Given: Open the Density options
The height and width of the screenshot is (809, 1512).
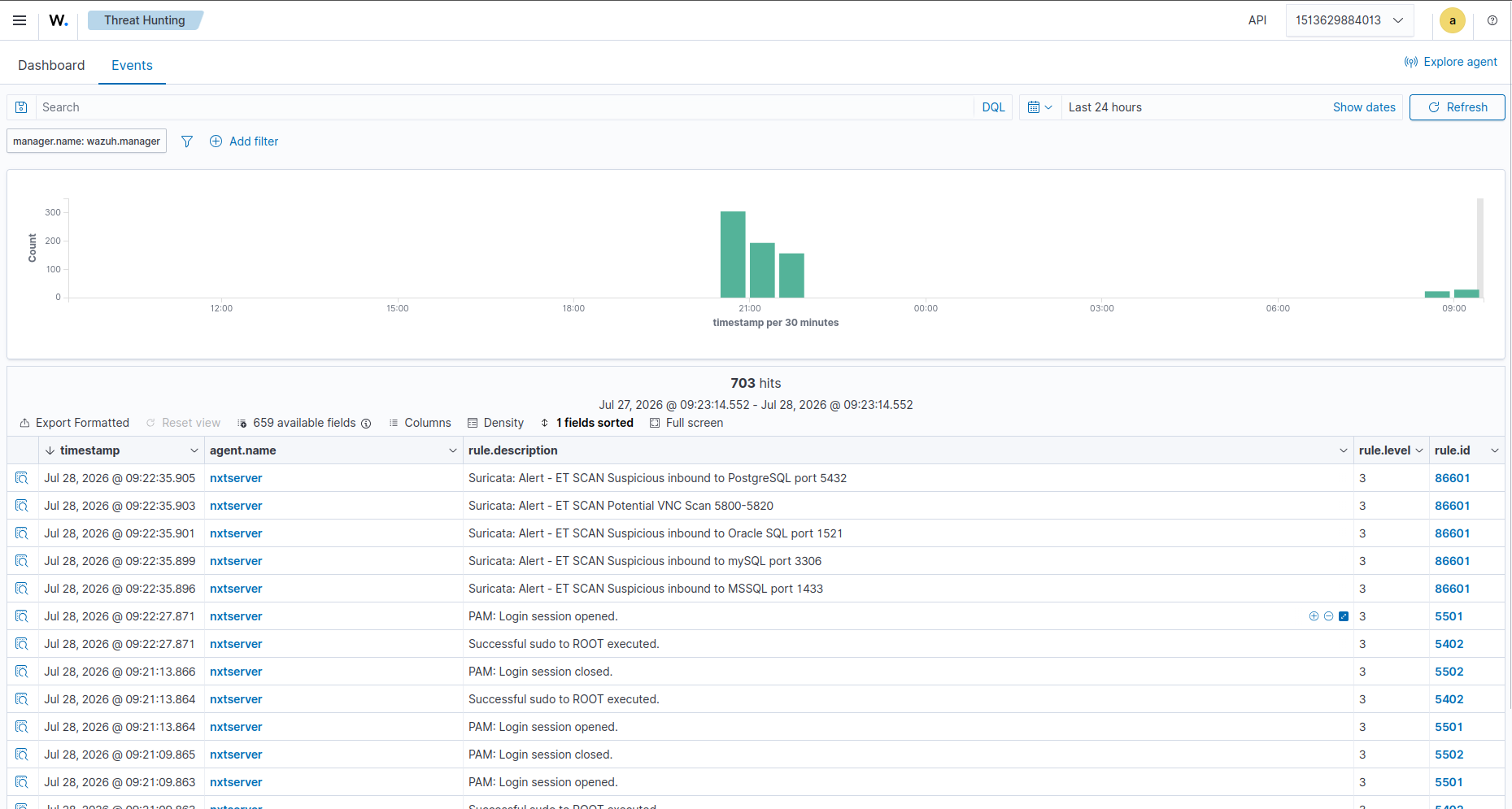Looking at the screenshot, I should point(495,423).
